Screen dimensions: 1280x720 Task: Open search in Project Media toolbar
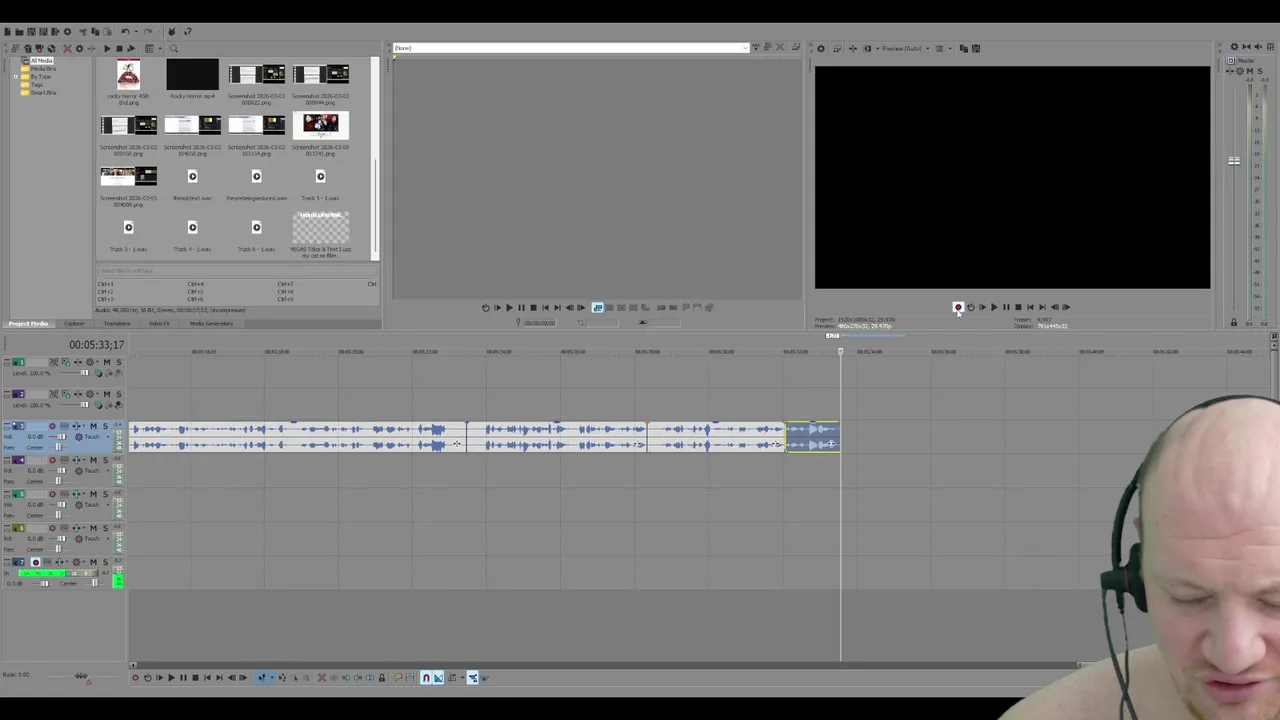click(x=174, y=49)
